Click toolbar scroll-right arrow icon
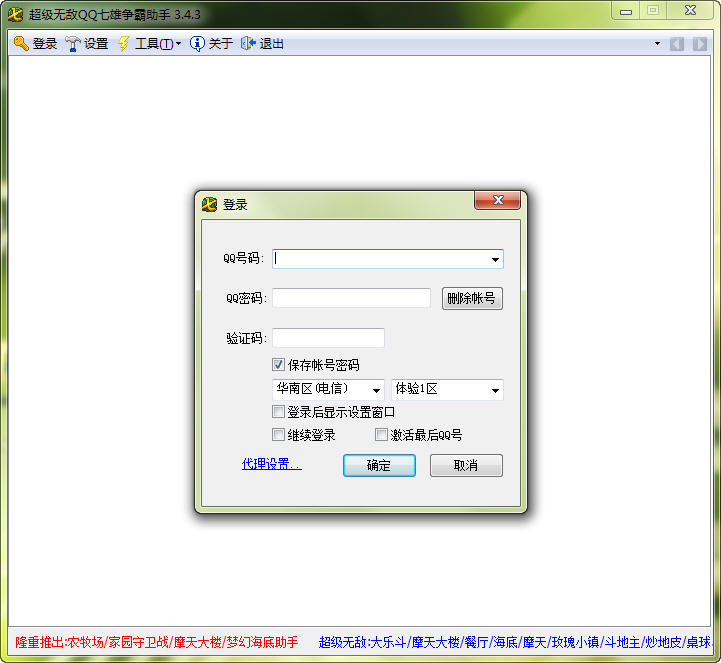 point(700,44)
